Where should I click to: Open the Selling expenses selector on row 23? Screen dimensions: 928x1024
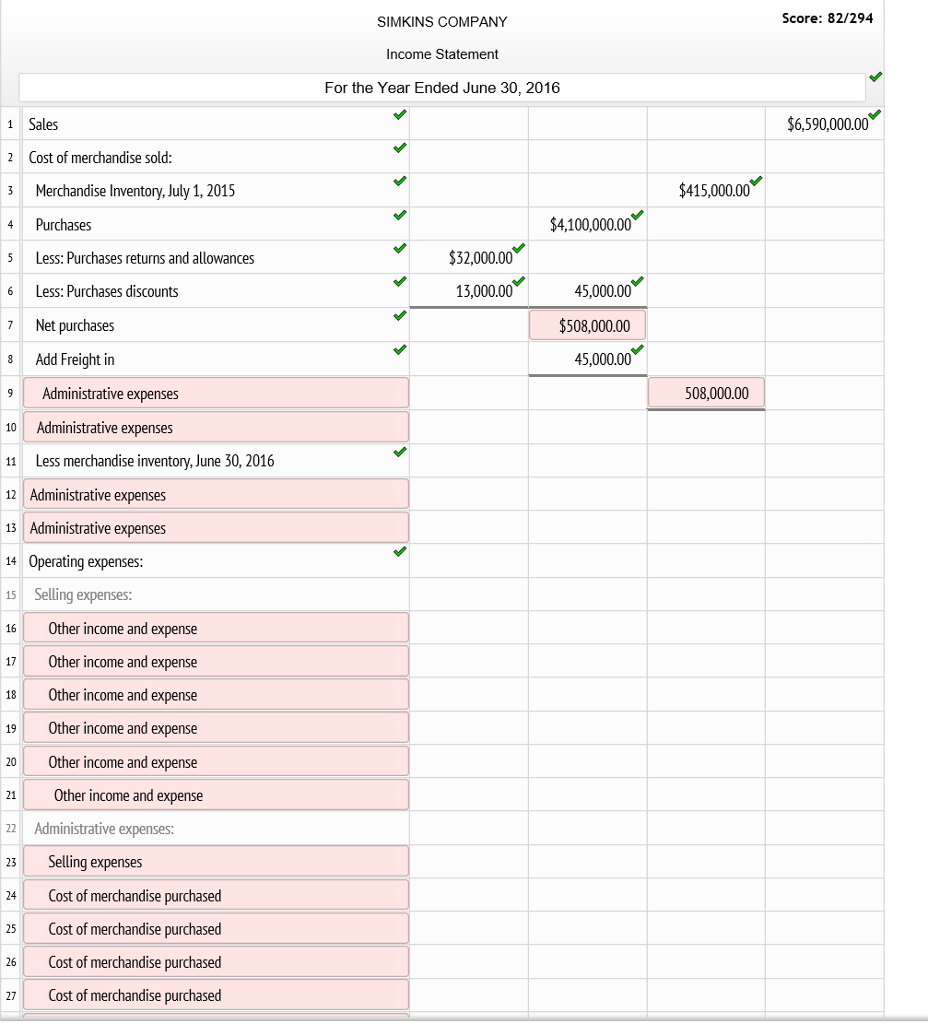click(216, 861)
